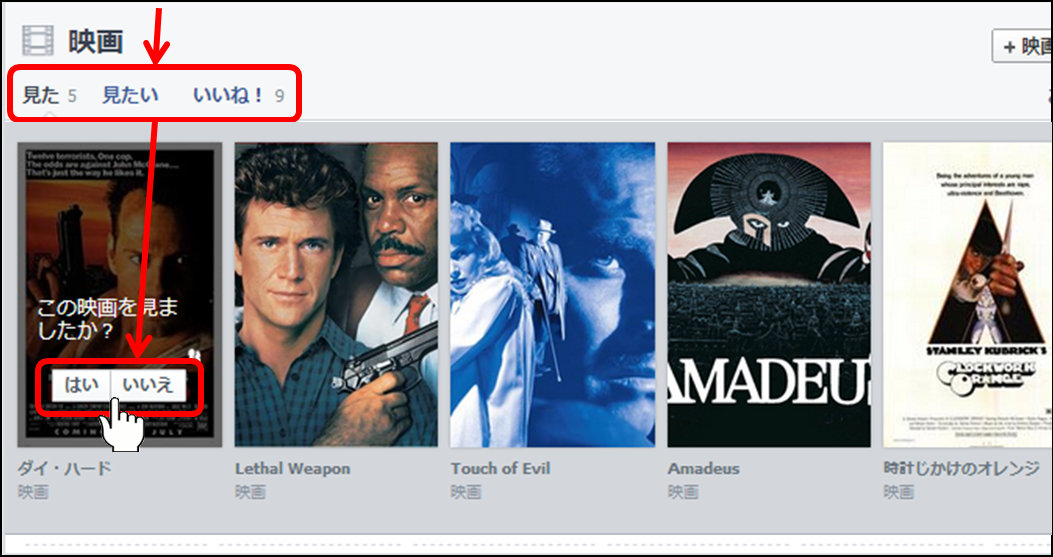Viewport: 1053px width, 557px height.
Task: Open the Clockwork Orange poster thumbnail
Action: (968, 294)
